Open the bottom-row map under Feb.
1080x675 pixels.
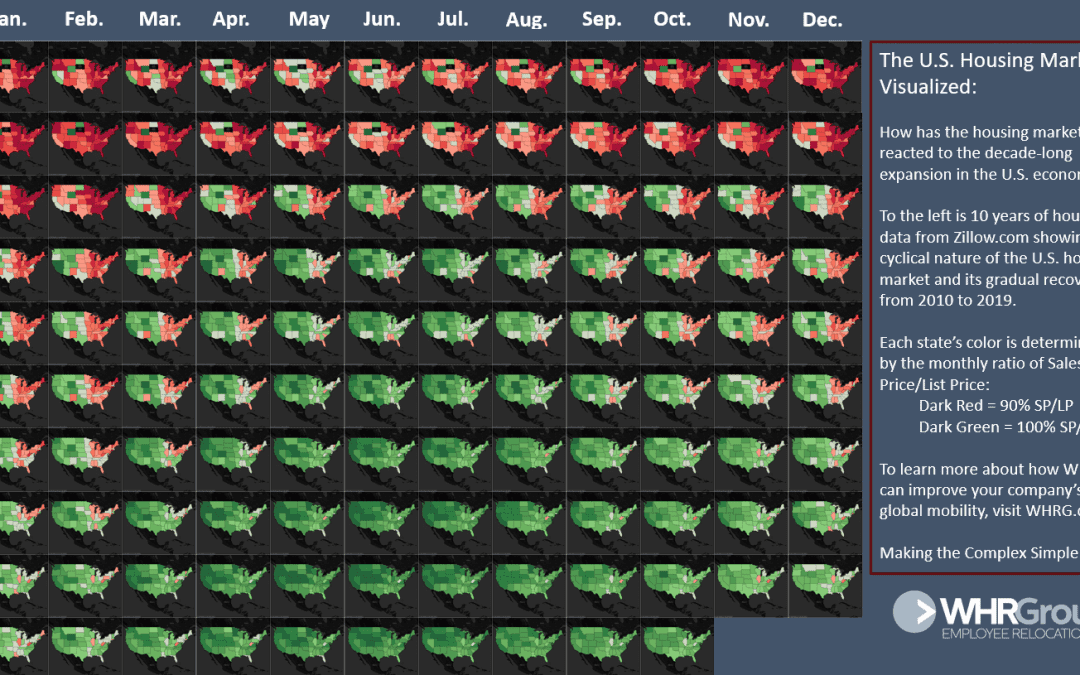pos(86,645)
